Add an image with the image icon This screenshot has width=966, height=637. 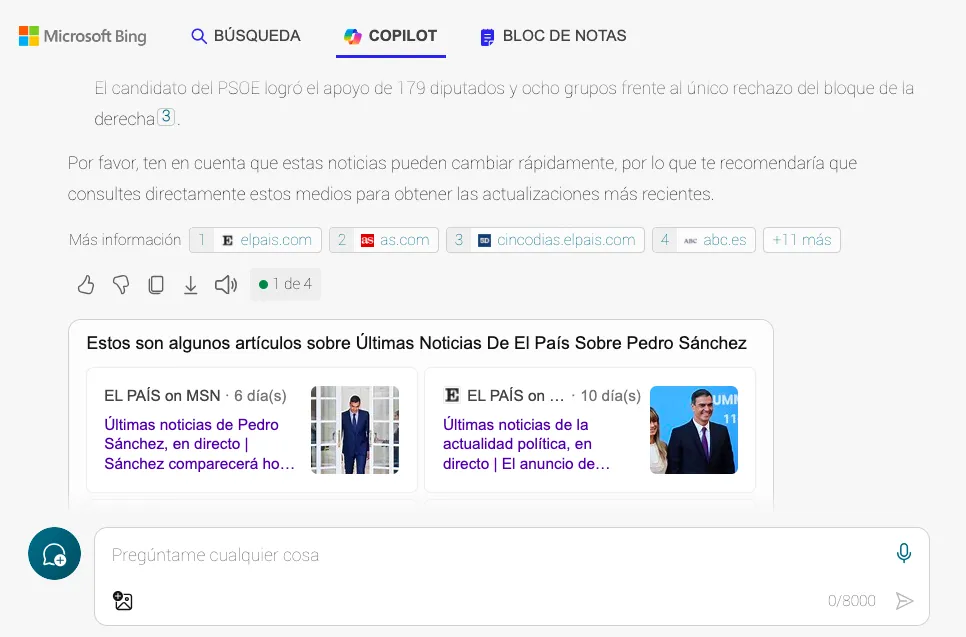123,601
